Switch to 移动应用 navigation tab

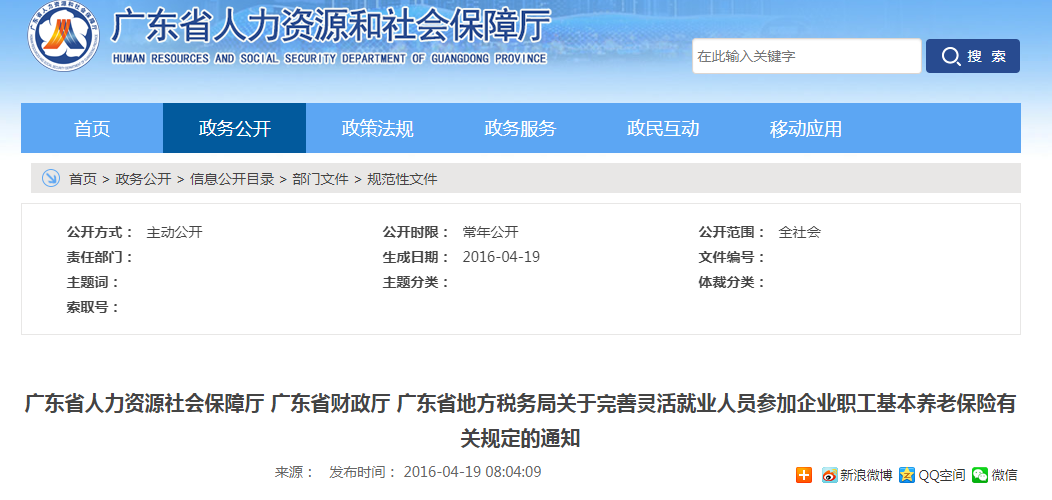pos(806,128)
